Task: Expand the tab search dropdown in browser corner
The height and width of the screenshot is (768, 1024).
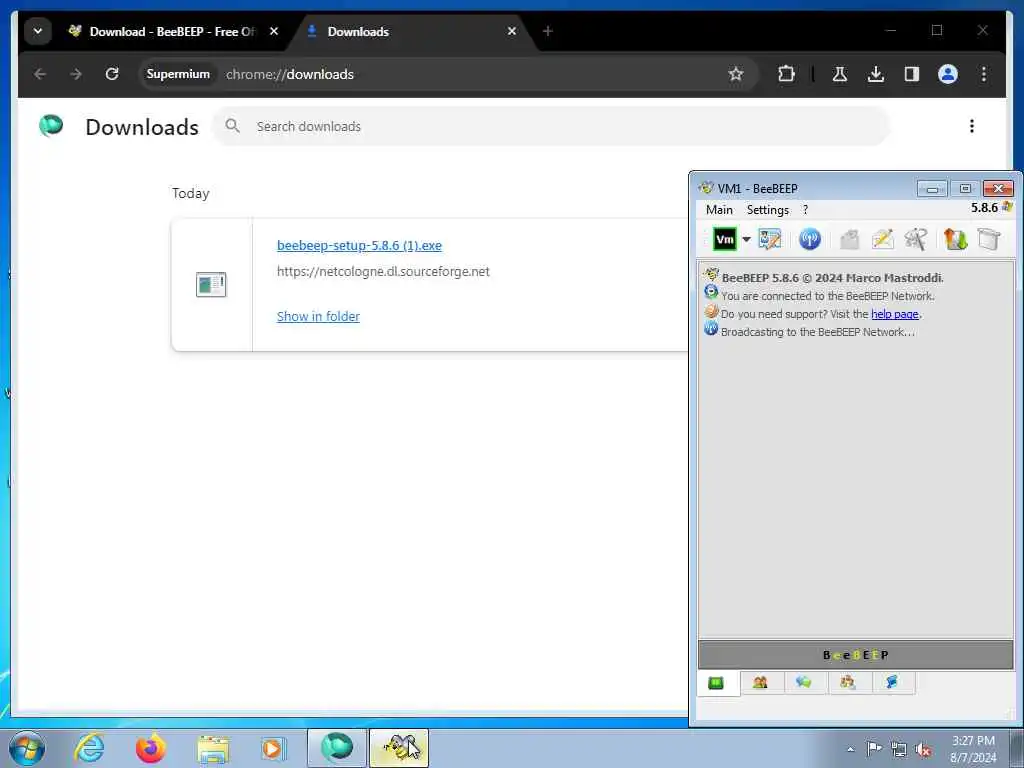Action: tap(38, 31)
